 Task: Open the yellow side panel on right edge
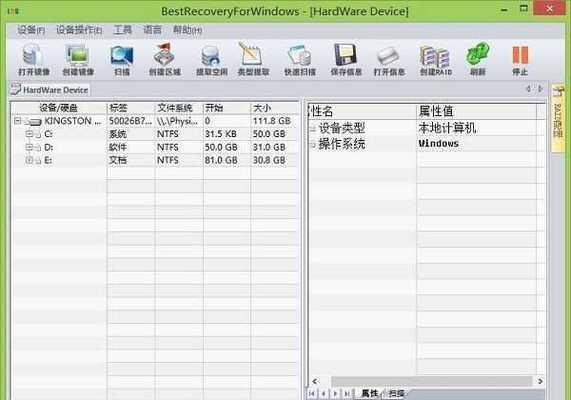pyautogui.click(x=558, y=118)
